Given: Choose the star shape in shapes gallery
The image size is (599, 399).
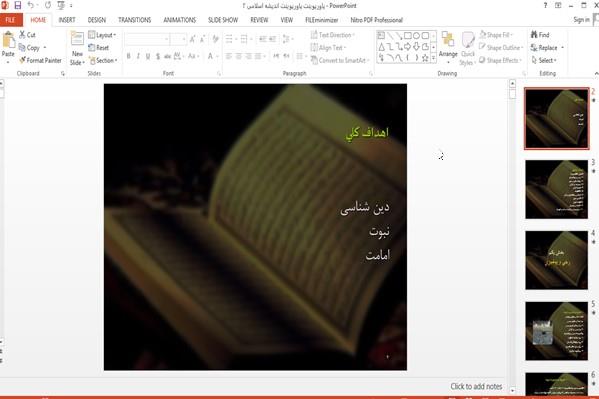Looking at the screenshot, I should pyautogui.click(x=425, y=58).
